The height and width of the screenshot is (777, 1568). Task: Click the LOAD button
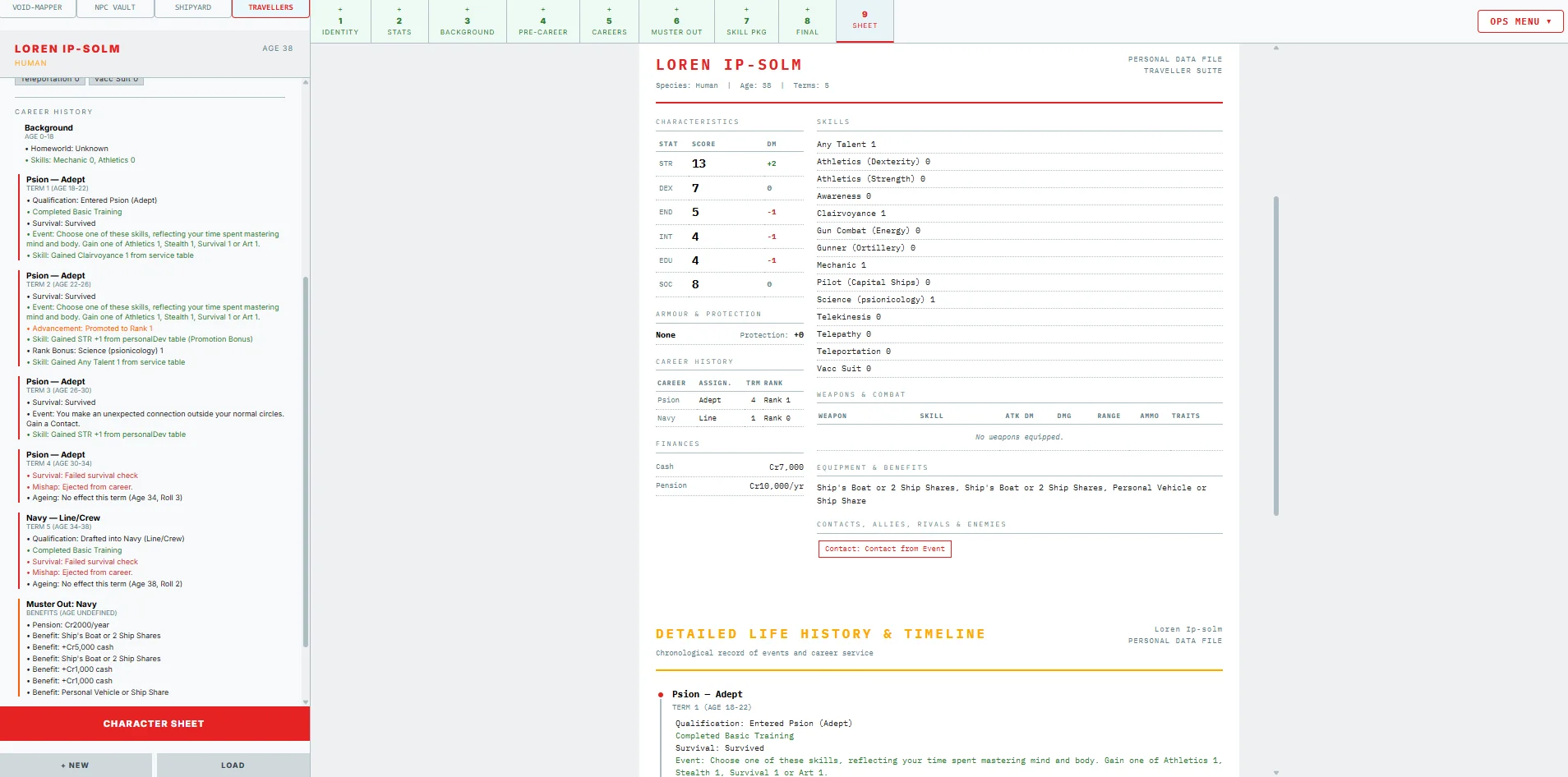point(233,765)
